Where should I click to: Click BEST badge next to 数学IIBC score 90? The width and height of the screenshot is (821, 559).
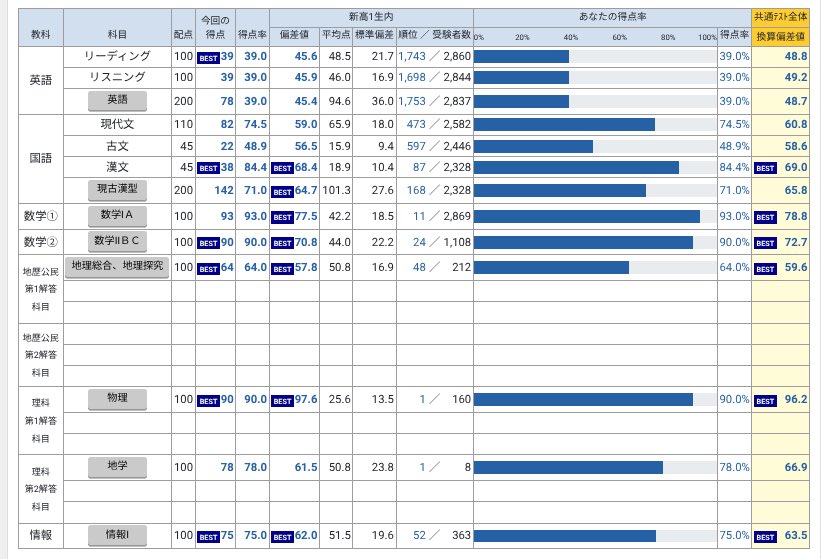tap(208, 243)
